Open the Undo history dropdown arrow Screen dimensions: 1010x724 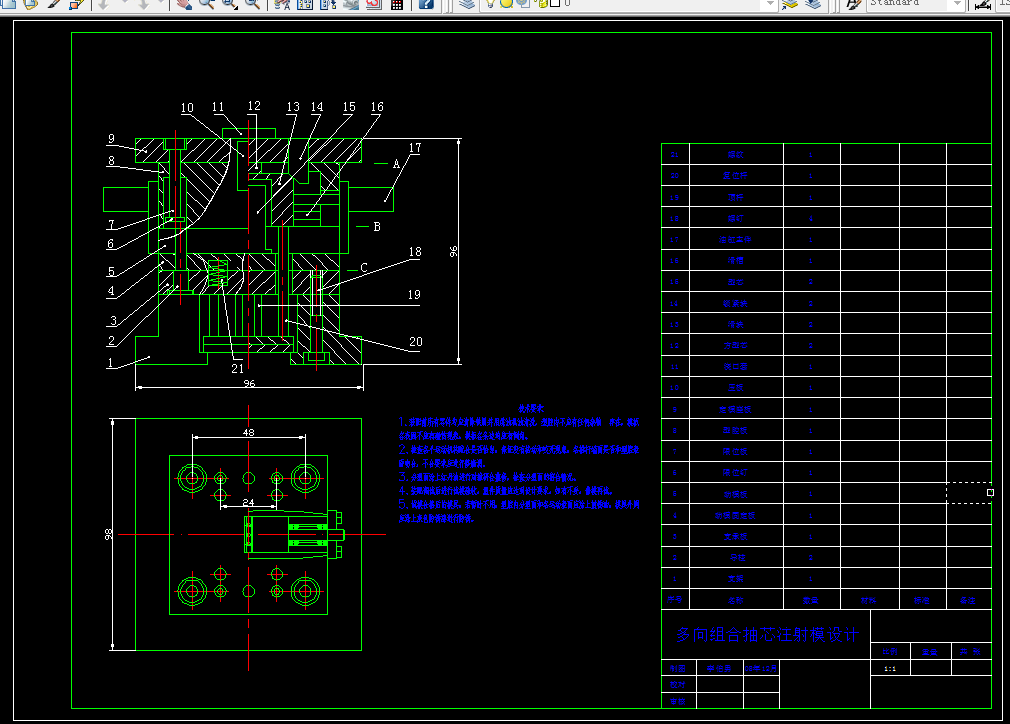[124, 3]
